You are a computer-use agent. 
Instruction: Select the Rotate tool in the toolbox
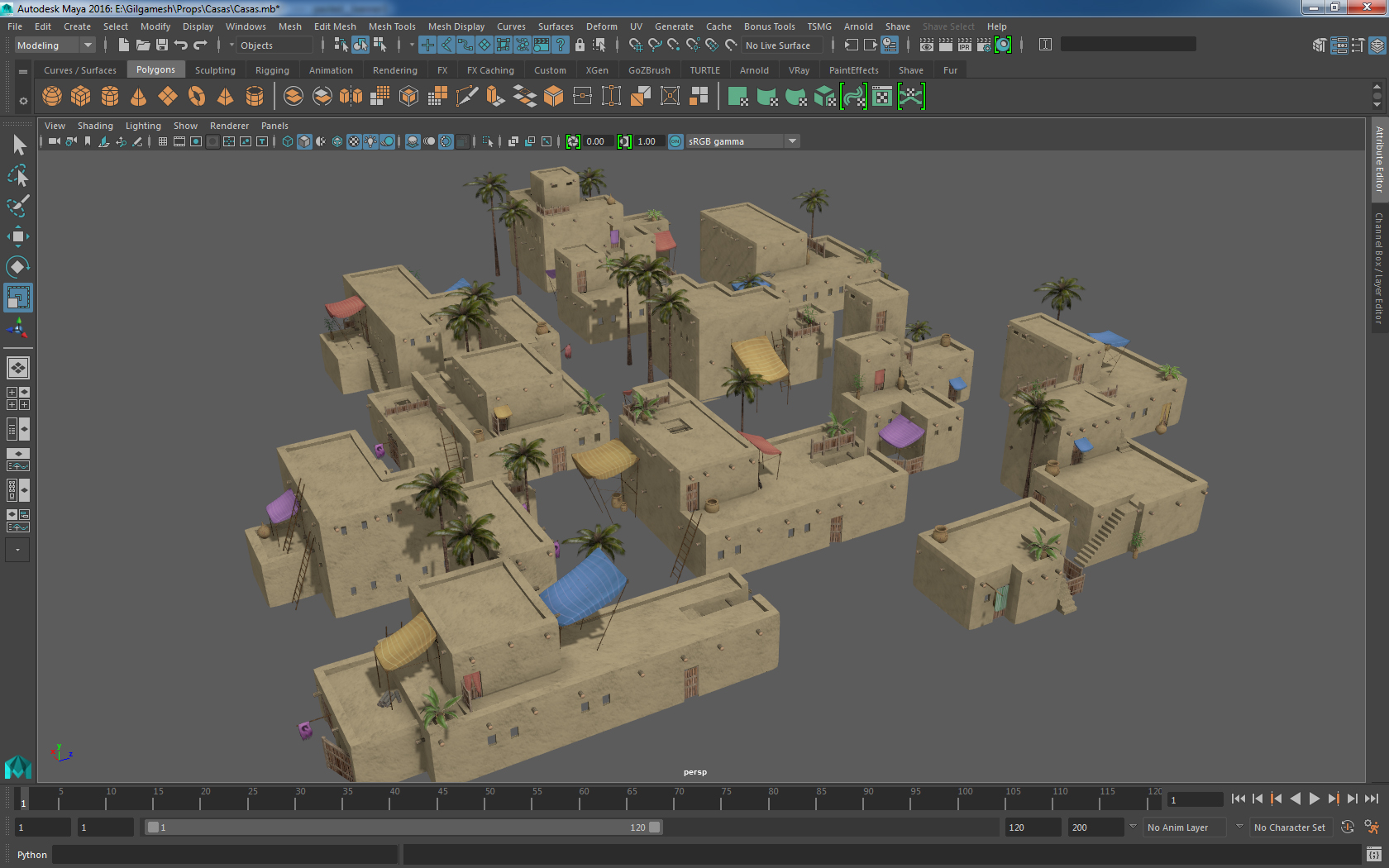17,267
